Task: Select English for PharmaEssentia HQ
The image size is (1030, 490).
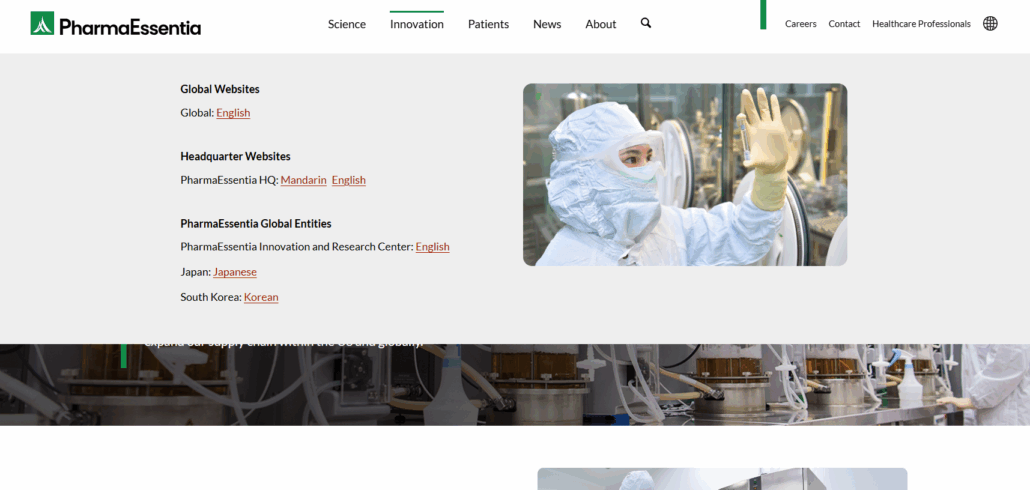Action: tap(349, 180)
